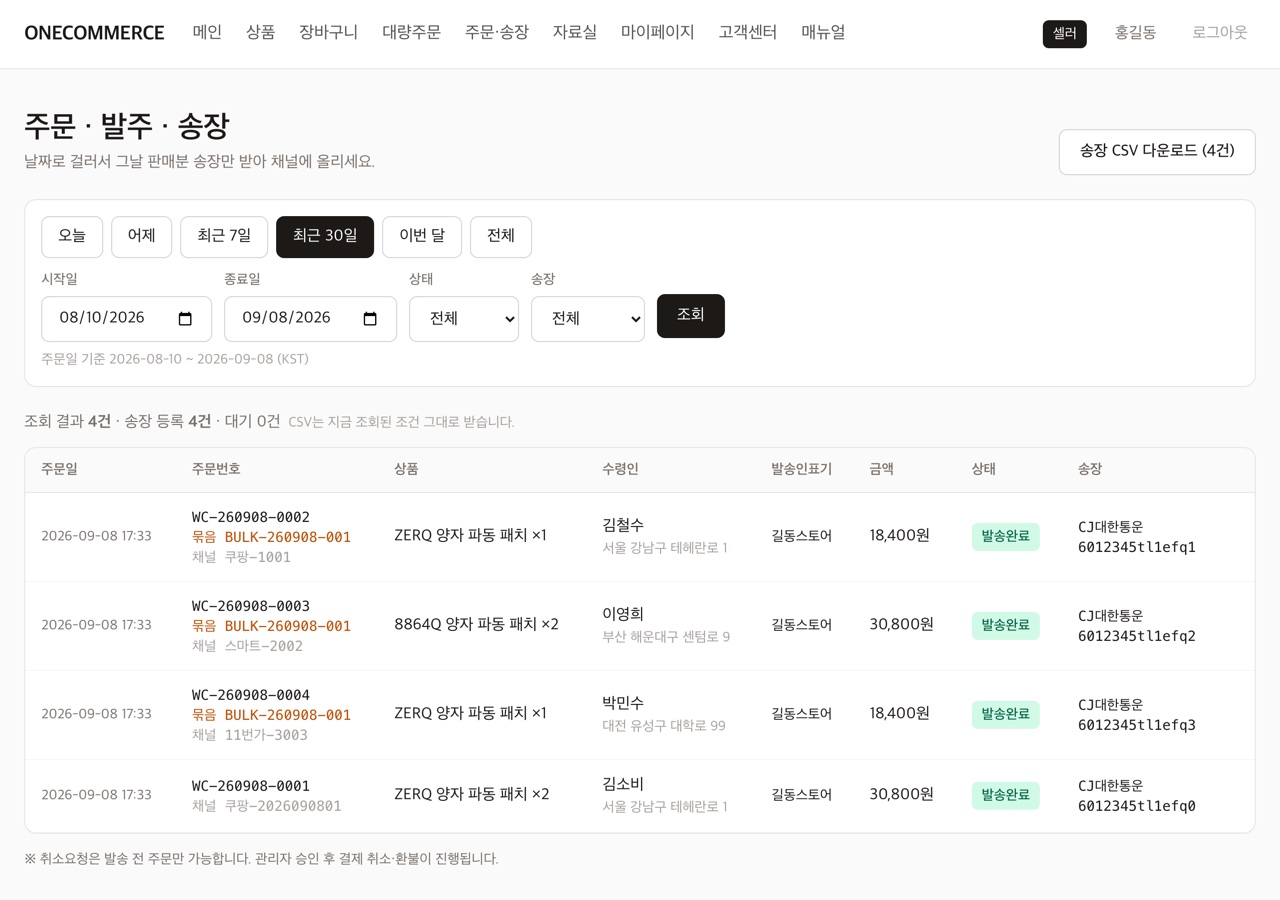The width and height of the screenshot is (1280, 900).
Task: Click the 로그아웃 link
Action: (x=1219, y=33)
